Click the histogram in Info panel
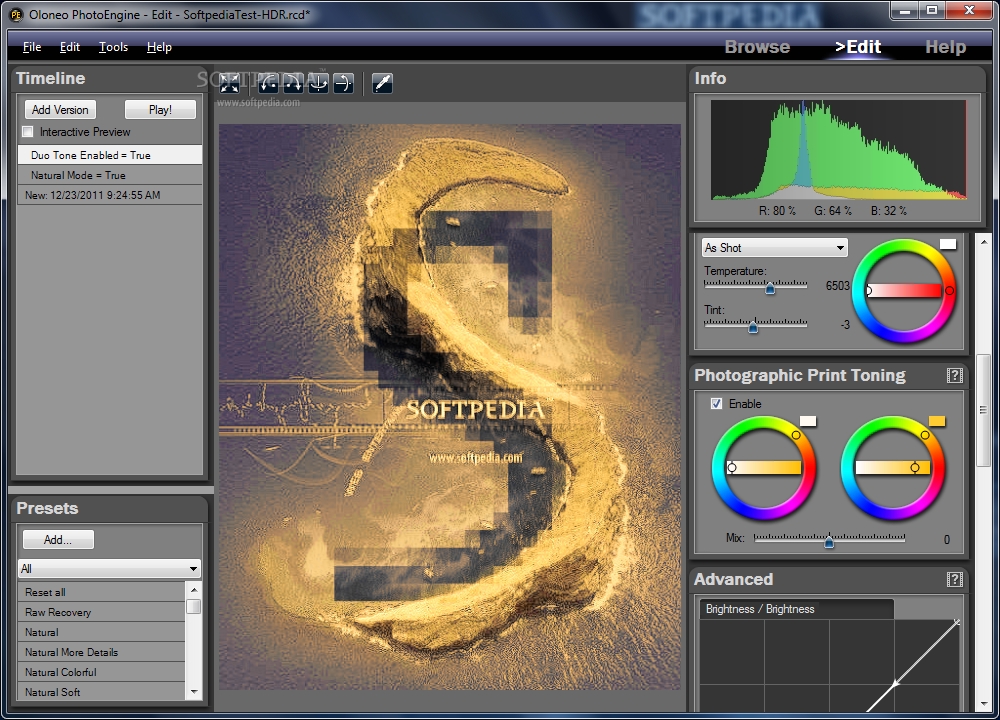This screenshot has height=720, width=1000. (x=839, y=150)
